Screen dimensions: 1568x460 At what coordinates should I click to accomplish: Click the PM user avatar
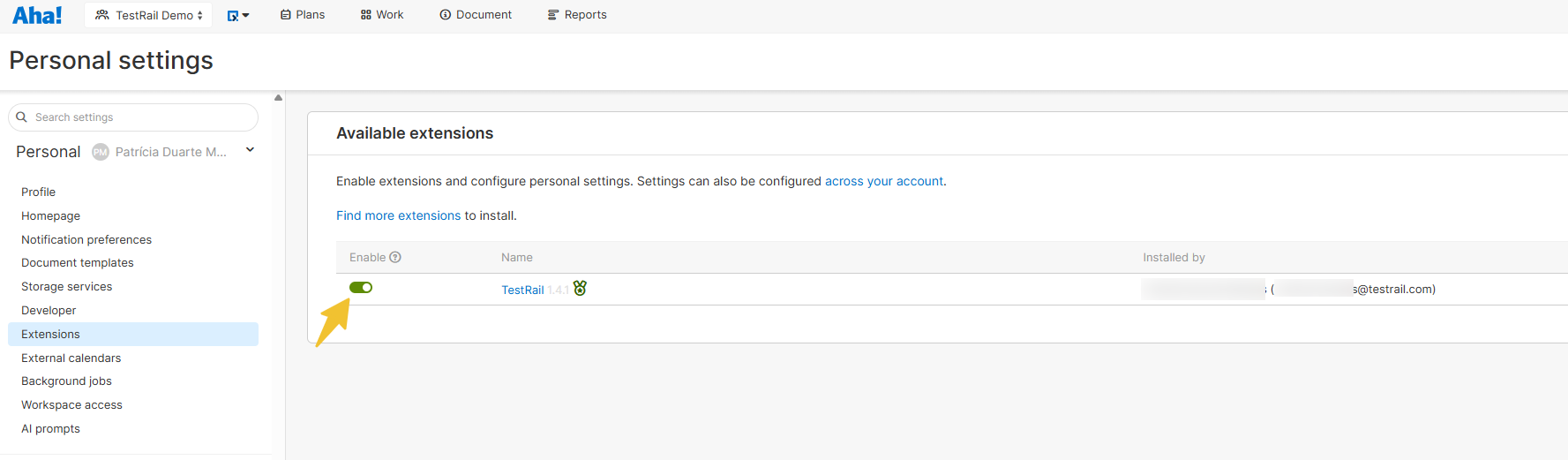coord(101,152)
